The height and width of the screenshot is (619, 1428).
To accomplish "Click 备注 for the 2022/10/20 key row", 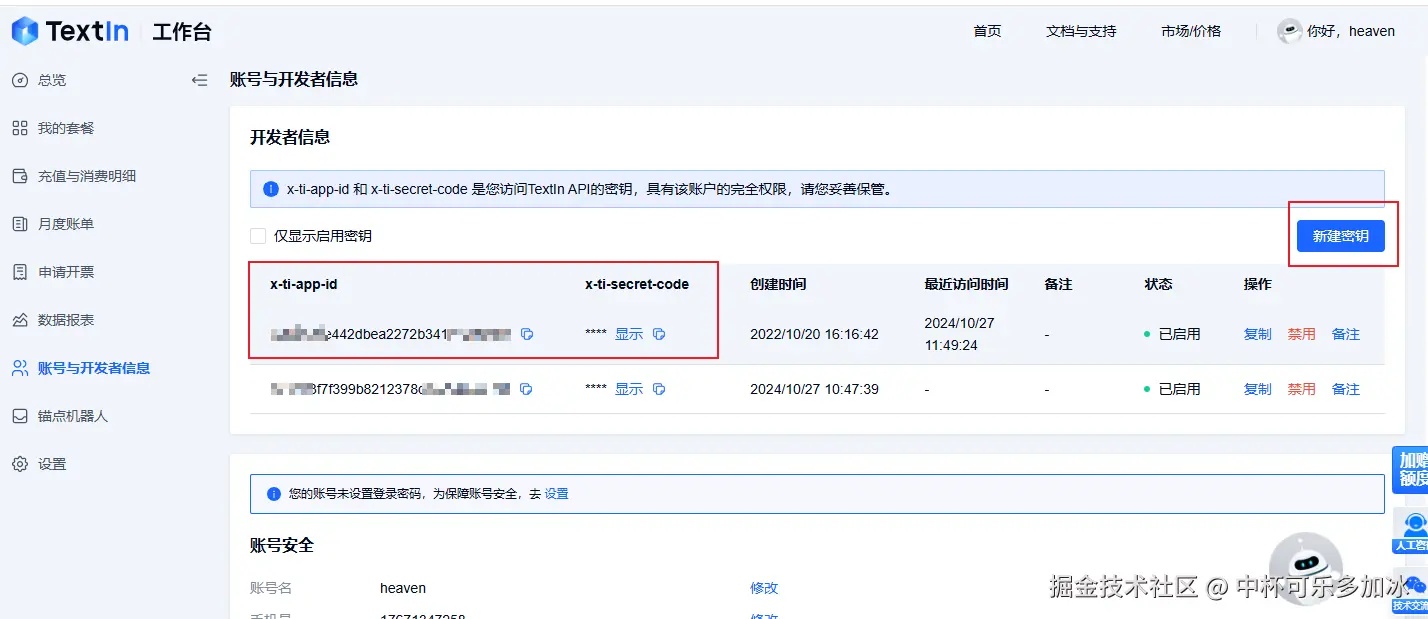I will tap(1346, 334).
